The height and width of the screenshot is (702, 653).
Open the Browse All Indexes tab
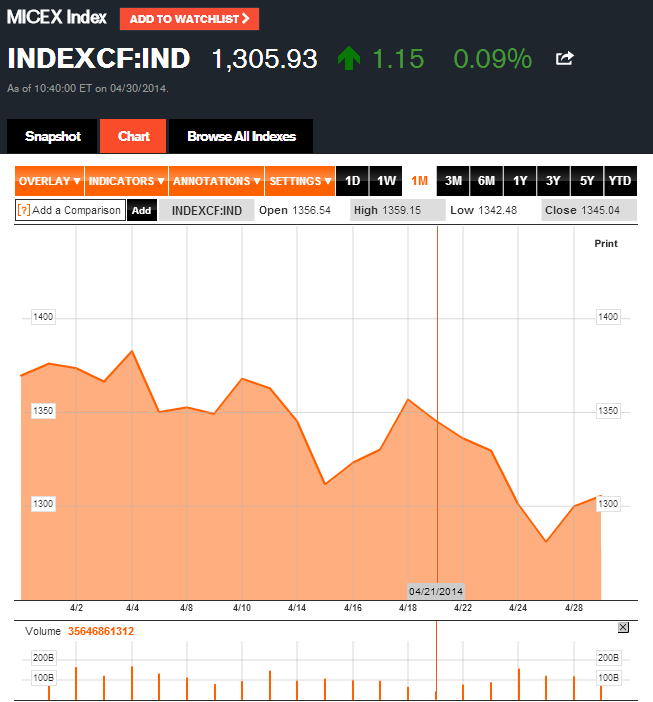click(241, 136)
